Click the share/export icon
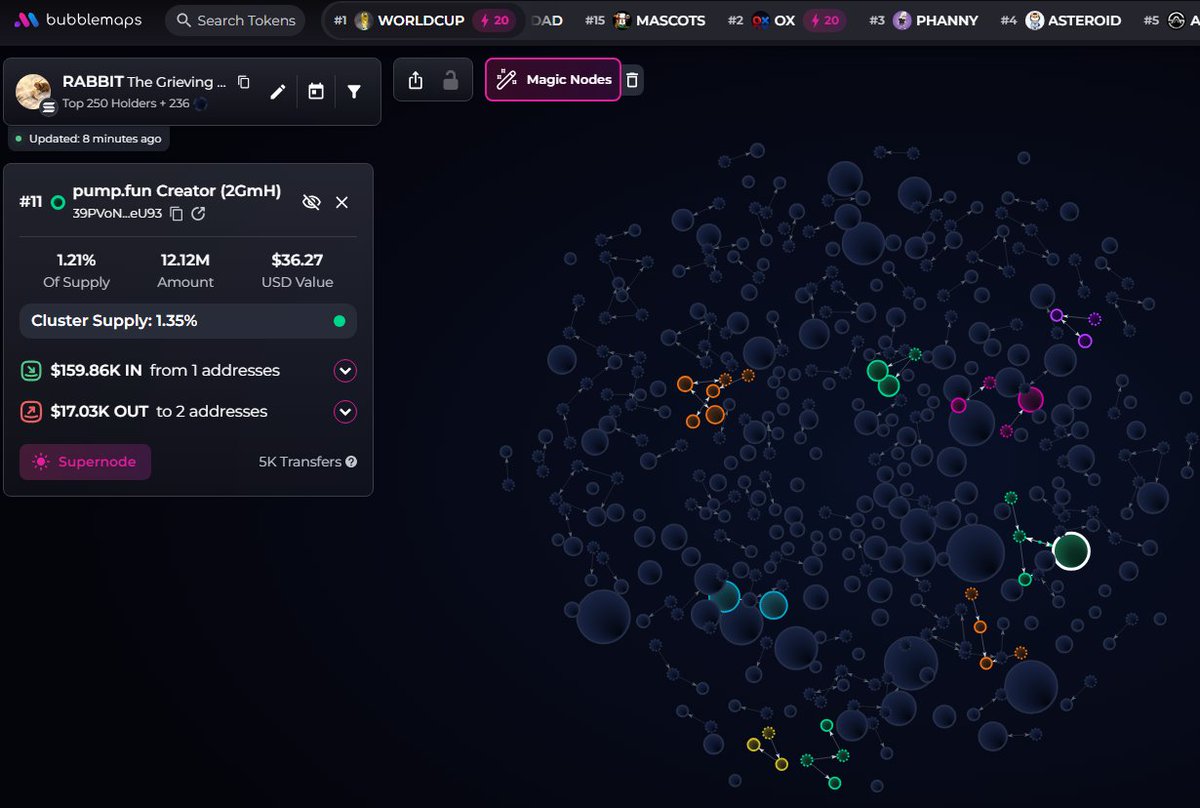 (x=417, y=80)
